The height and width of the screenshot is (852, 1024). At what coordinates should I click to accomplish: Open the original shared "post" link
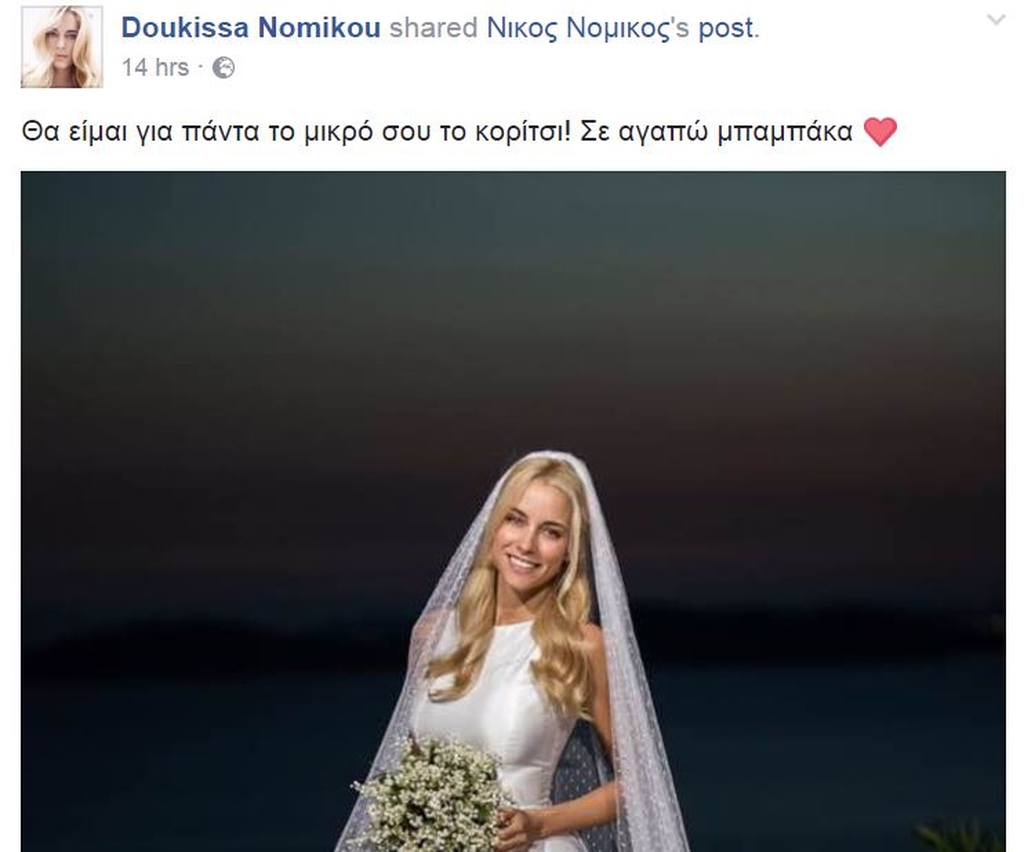[x=727, y=29]
